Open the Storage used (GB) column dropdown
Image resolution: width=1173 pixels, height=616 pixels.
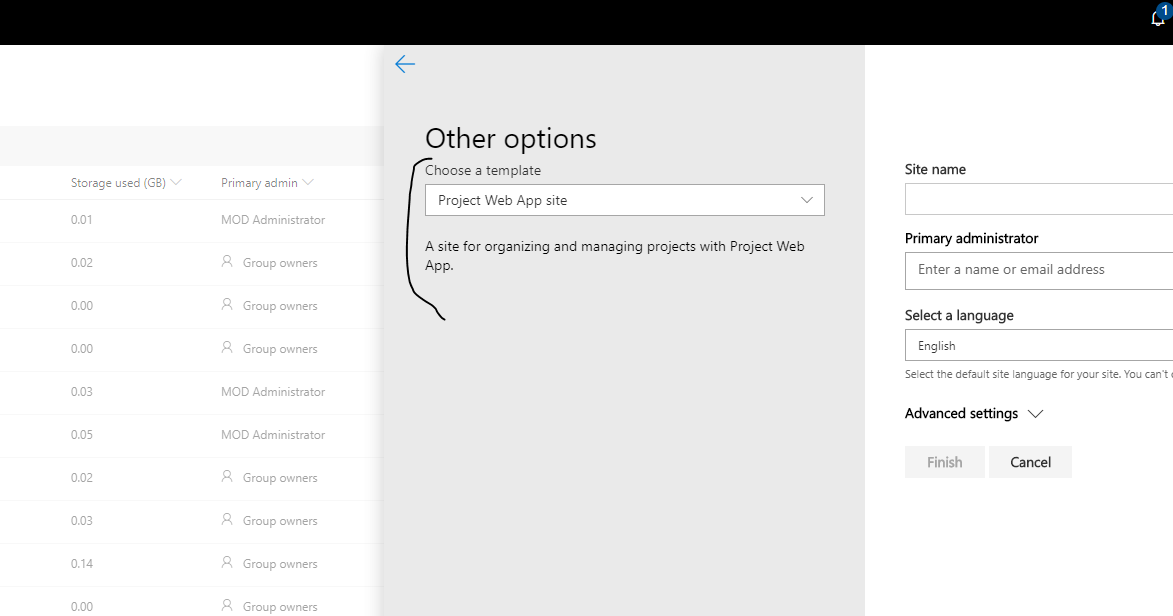(x=176, y=182)
